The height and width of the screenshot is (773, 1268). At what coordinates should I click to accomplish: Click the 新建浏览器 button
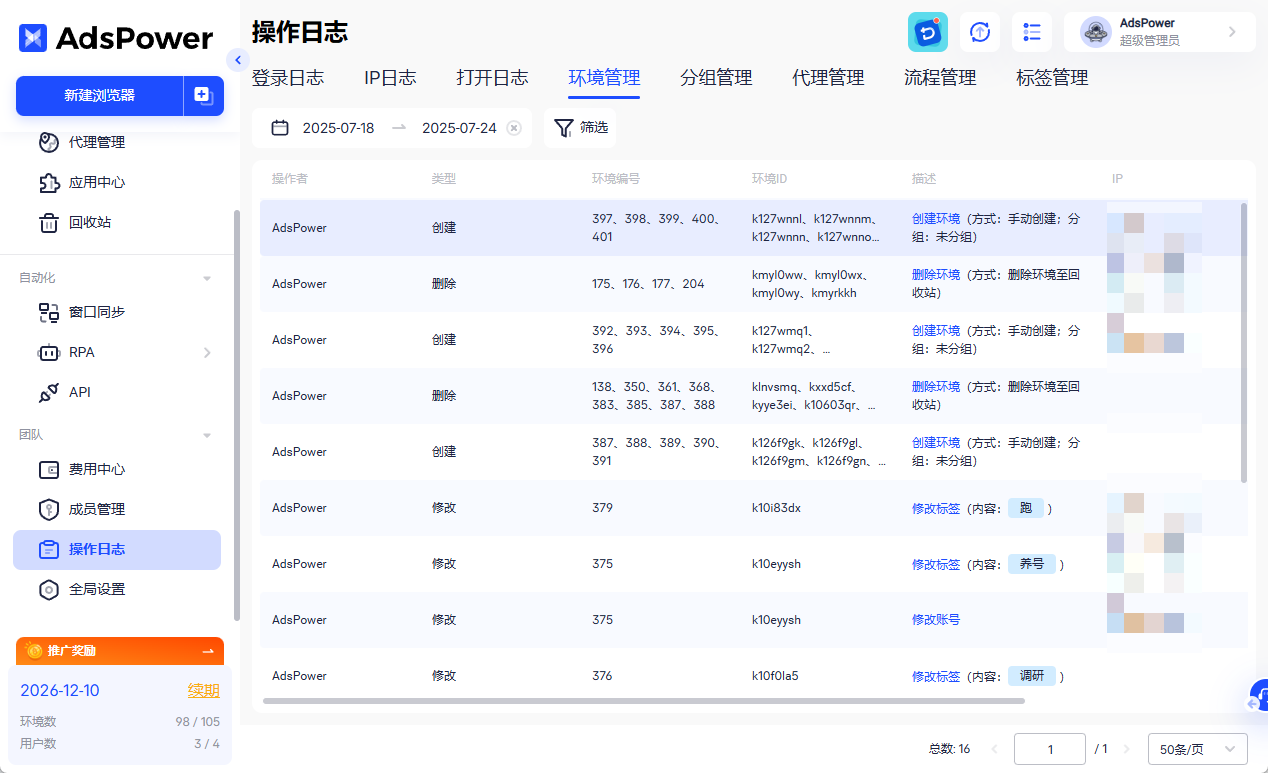pyautogui.click(x=100, y=96)
